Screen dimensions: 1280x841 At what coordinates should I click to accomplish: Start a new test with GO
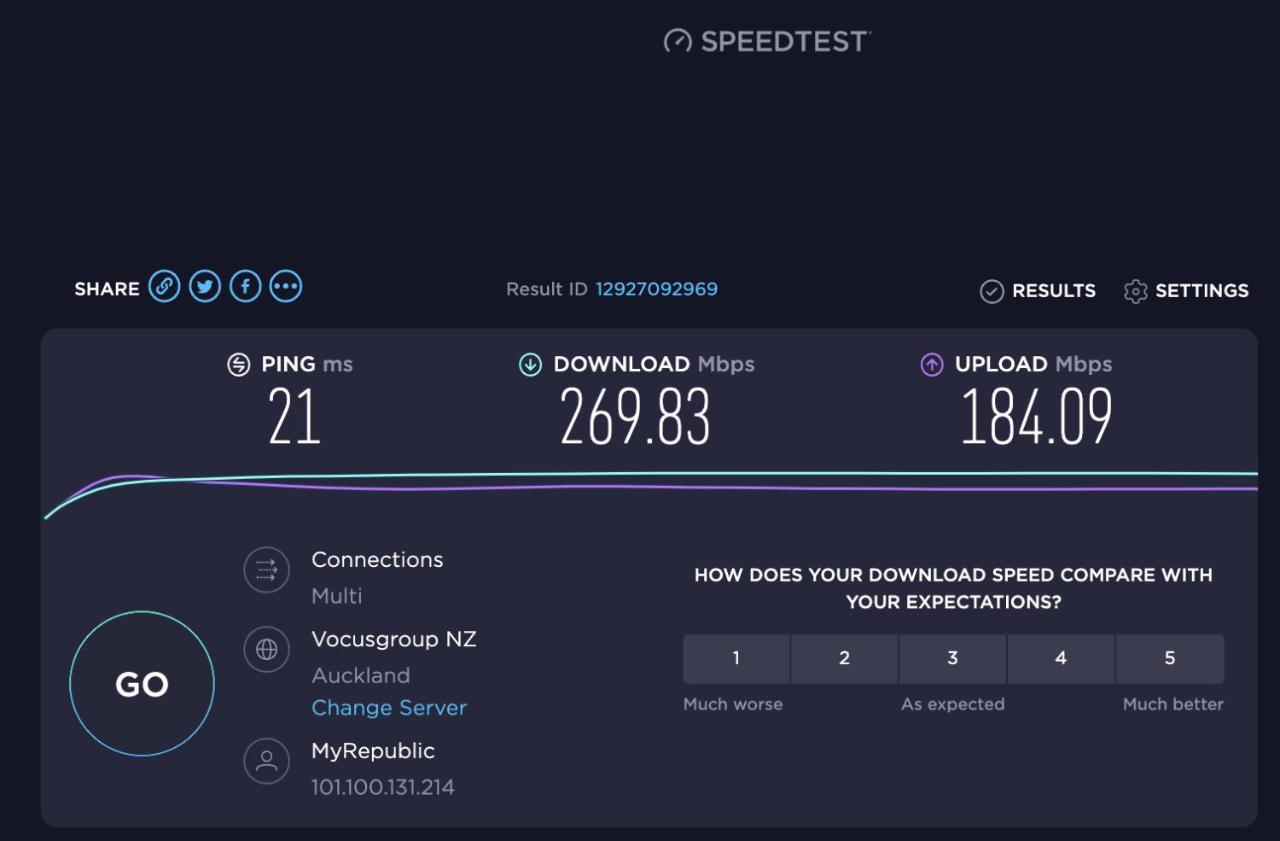point(142,684)
